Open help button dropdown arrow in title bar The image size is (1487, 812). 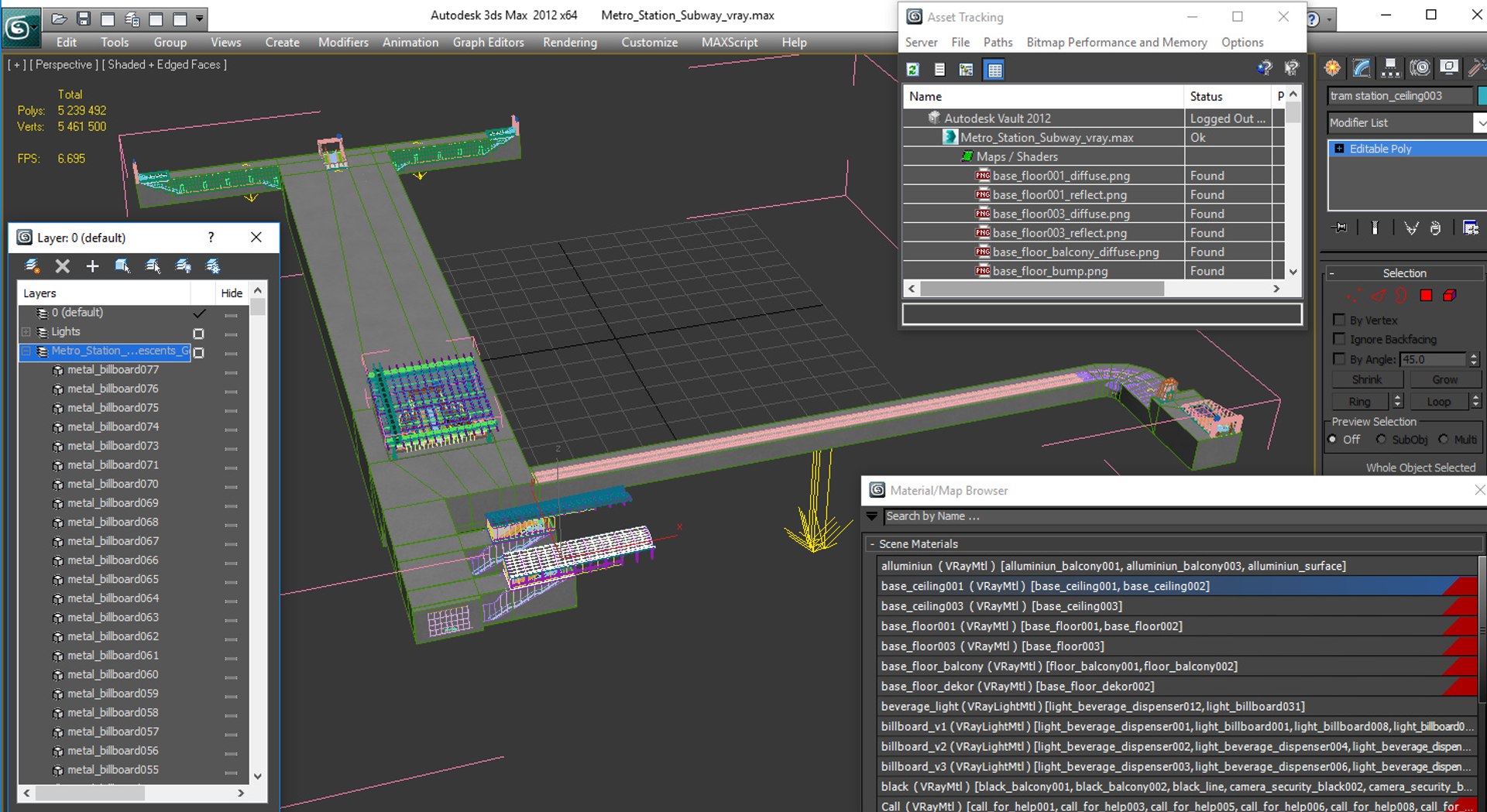[1329, 19]
